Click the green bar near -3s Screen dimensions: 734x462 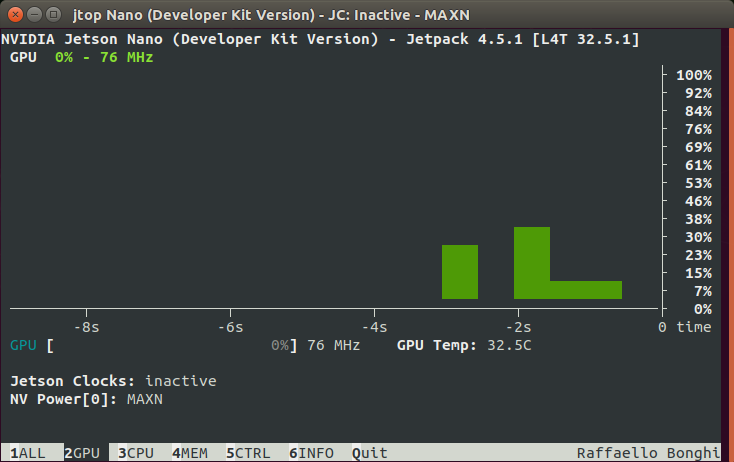(x=460, y=271)
